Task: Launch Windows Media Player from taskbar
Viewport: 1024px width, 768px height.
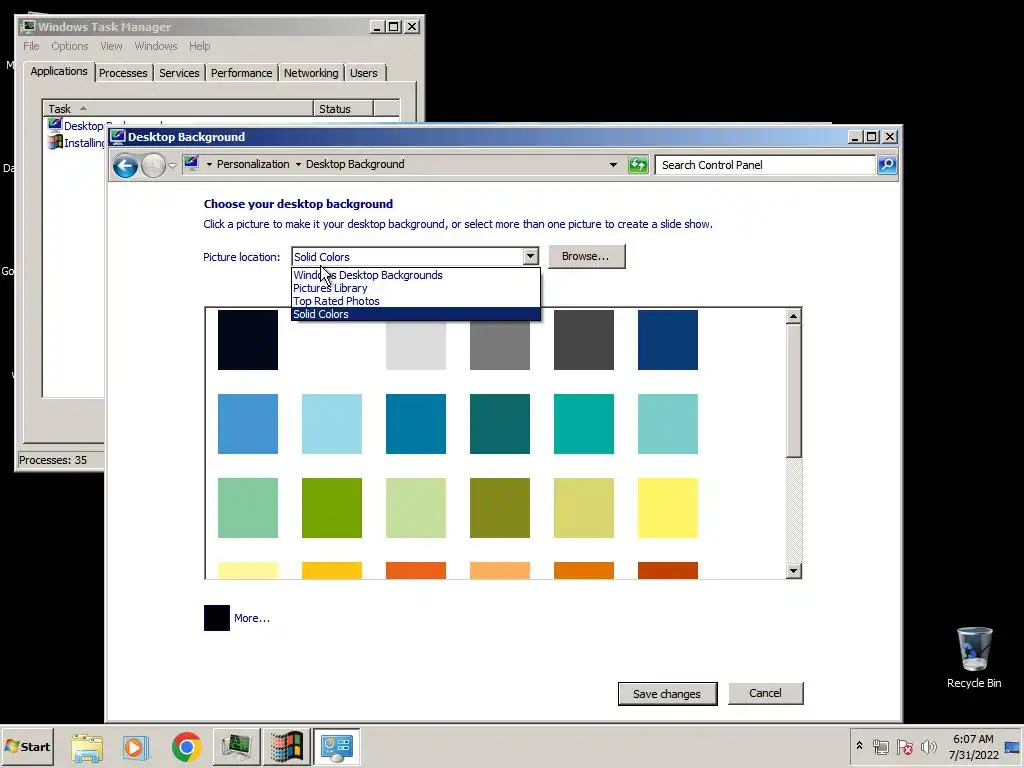Action: 136,747
